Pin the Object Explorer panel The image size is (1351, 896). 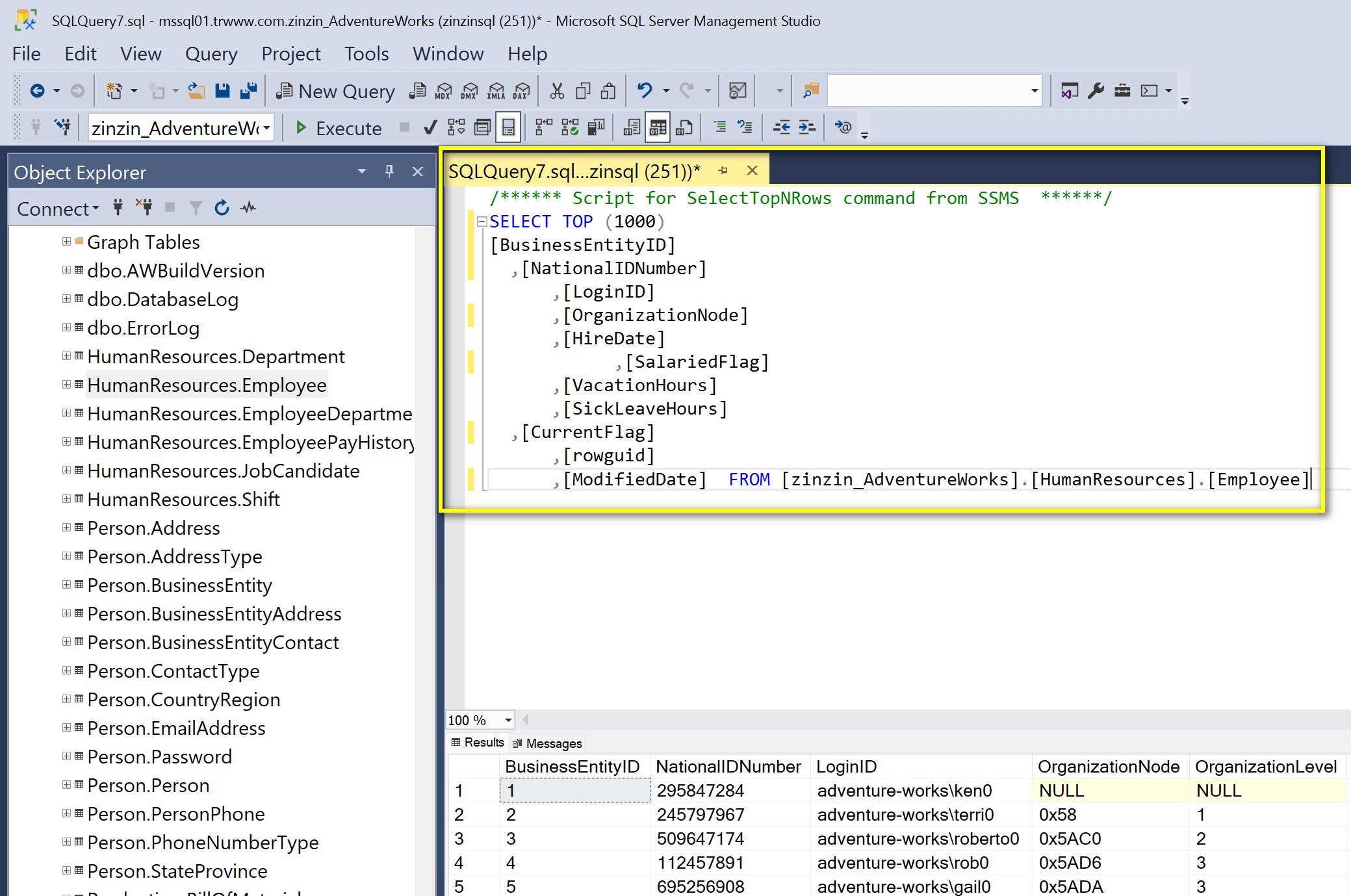point(389,172)
